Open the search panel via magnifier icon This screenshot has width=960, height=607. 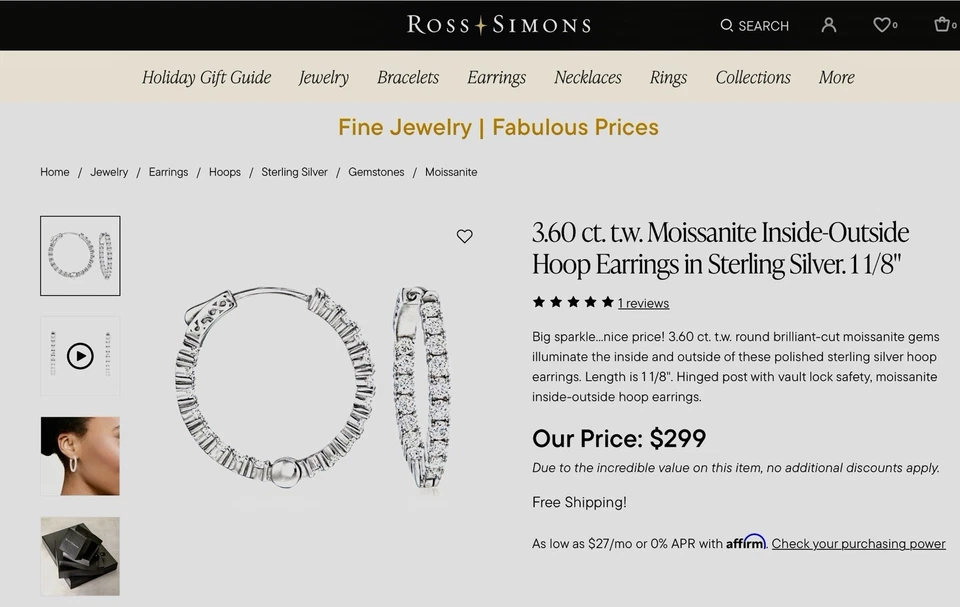[727, 25]
